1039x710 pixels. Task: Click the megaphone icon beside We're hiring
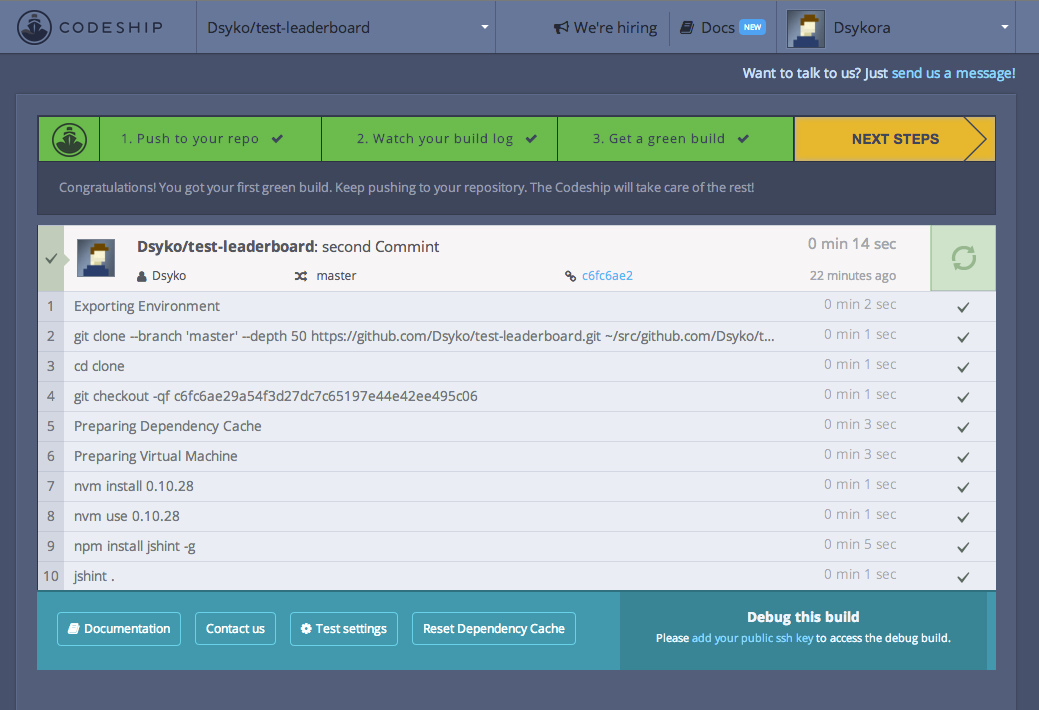coord(561,28)
